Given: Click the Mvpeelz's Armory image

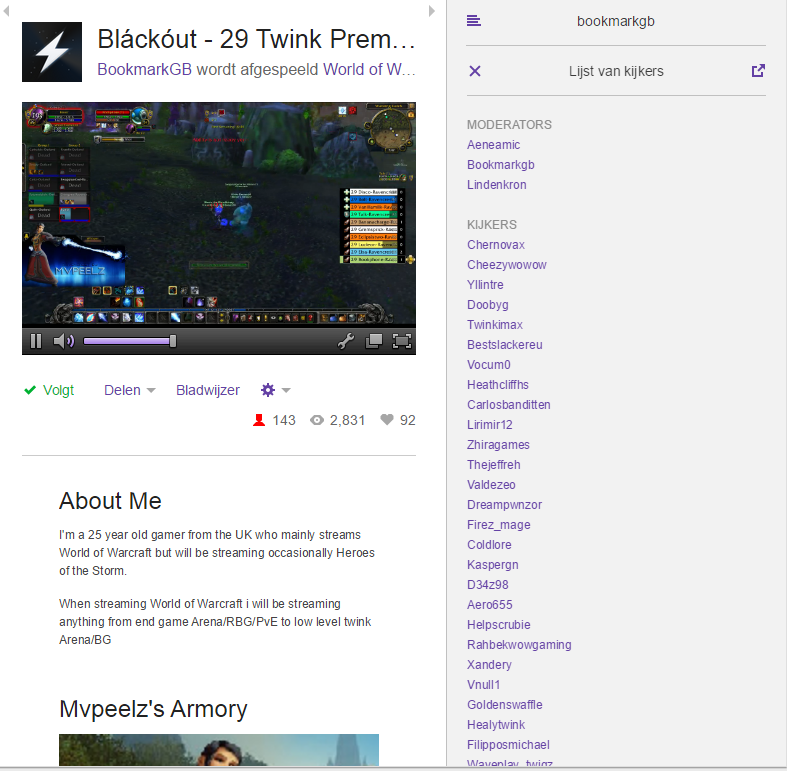Looking at the screenshot, I should [x=219, y=750].
